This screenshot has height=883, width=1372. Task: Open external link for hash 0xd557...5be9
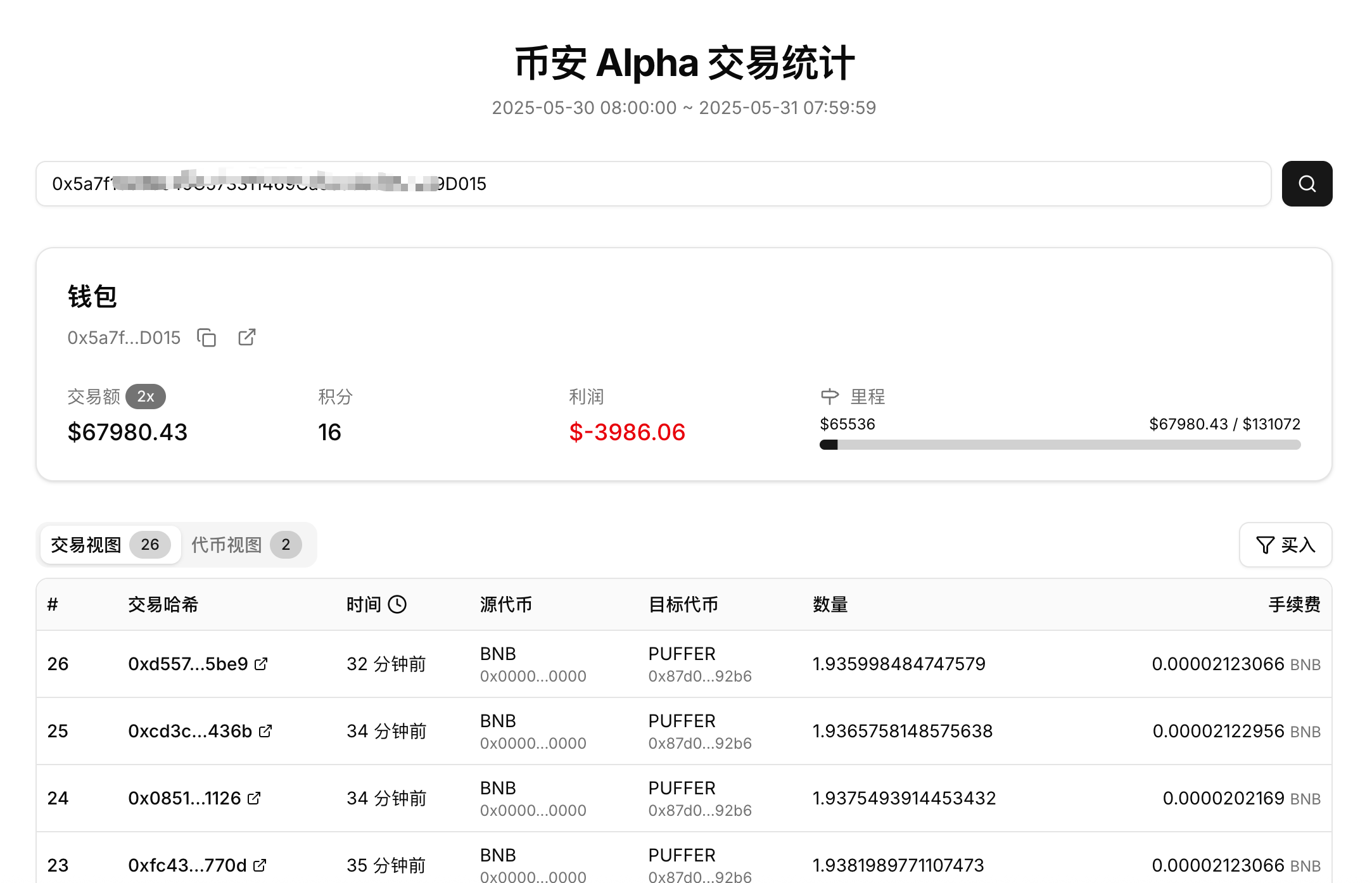click(261, 664)
